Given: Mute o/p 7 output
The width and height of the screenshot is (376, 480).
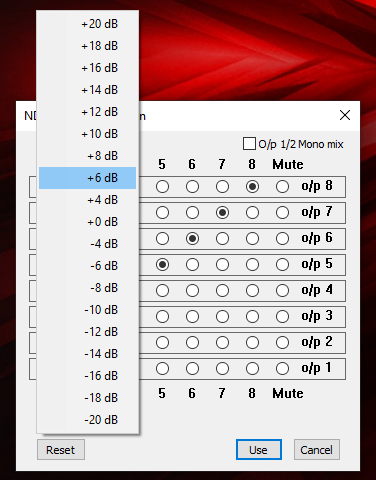Looking at the screenshot, I should 282,213.
